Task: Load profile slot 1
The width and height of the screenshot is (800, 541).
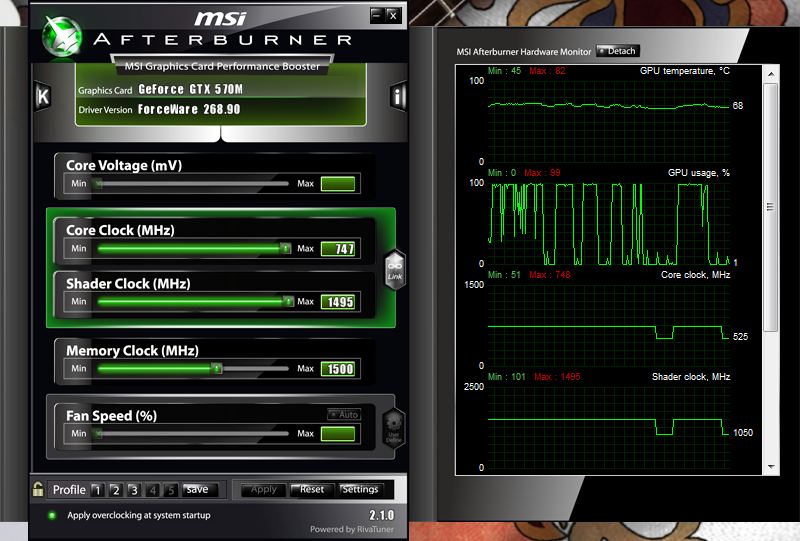Action: 97,490
